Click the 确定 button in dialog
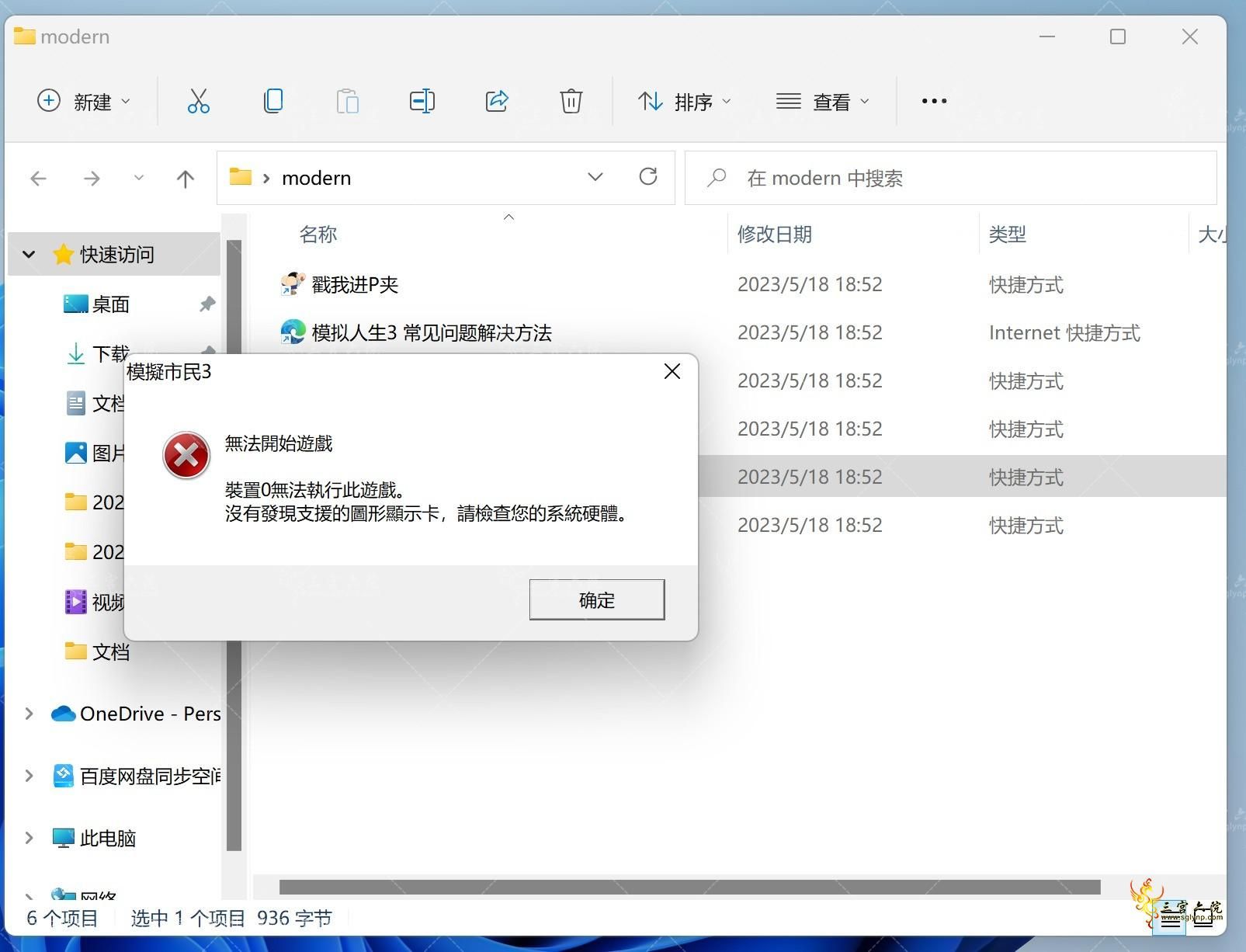The image size is (1246, 952). pyautogui.click(x=597, y=599)
